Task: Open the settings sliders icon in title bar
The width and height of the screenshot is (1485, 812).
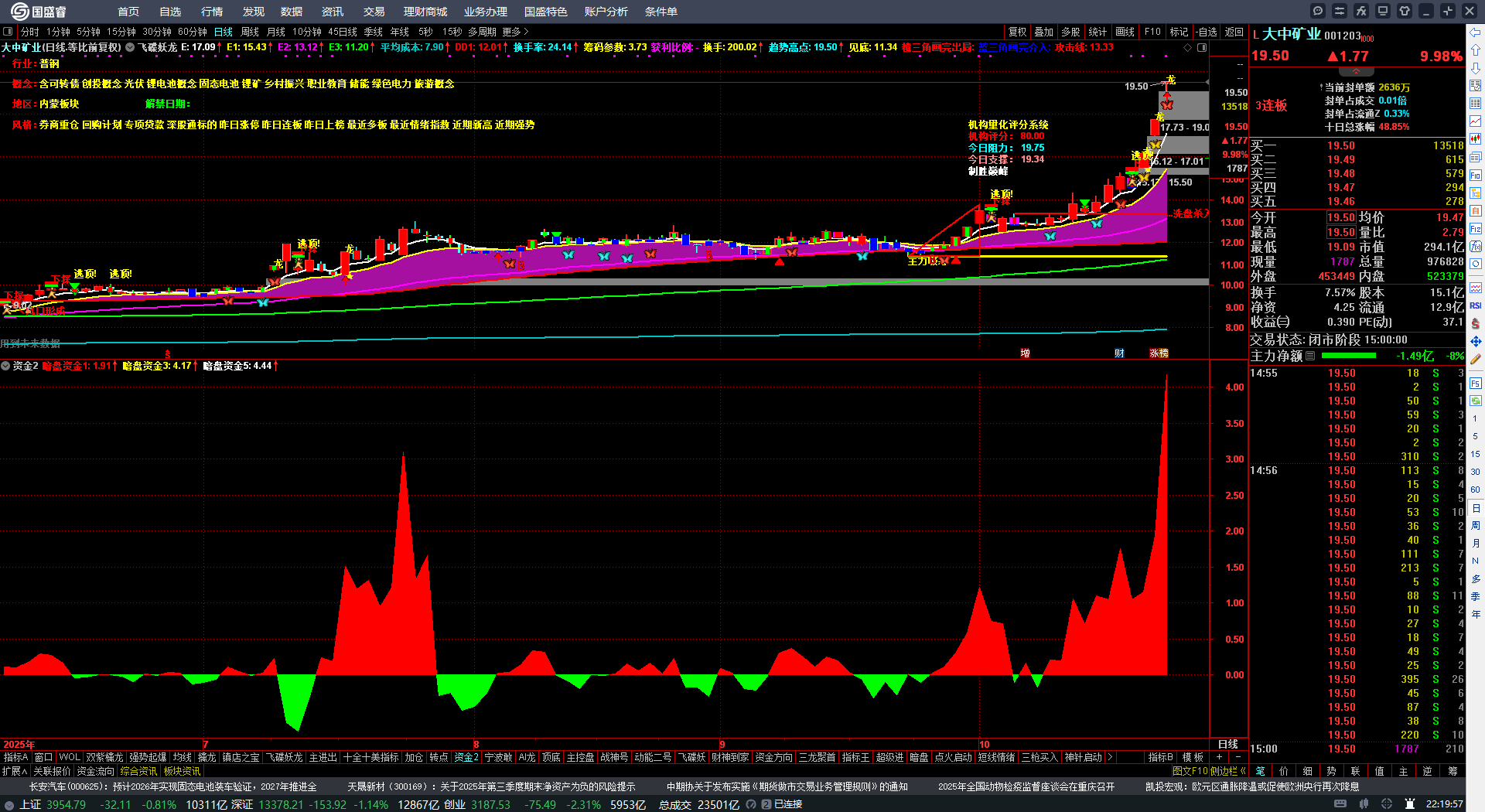Action: (x=1340, y=11)
